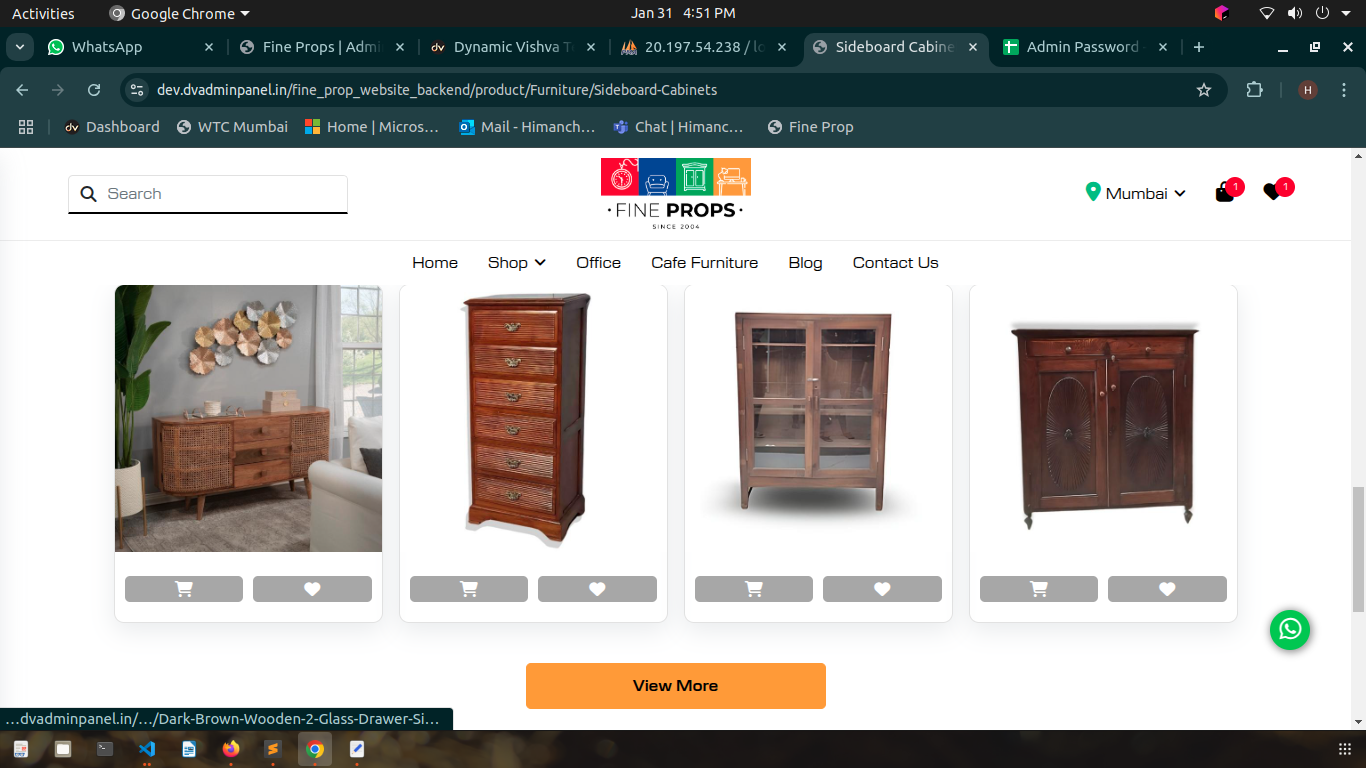Viewport: 1366px width, 768px height.
Task: Add glass door cabinet to wishlist
Action: point(882,589)
